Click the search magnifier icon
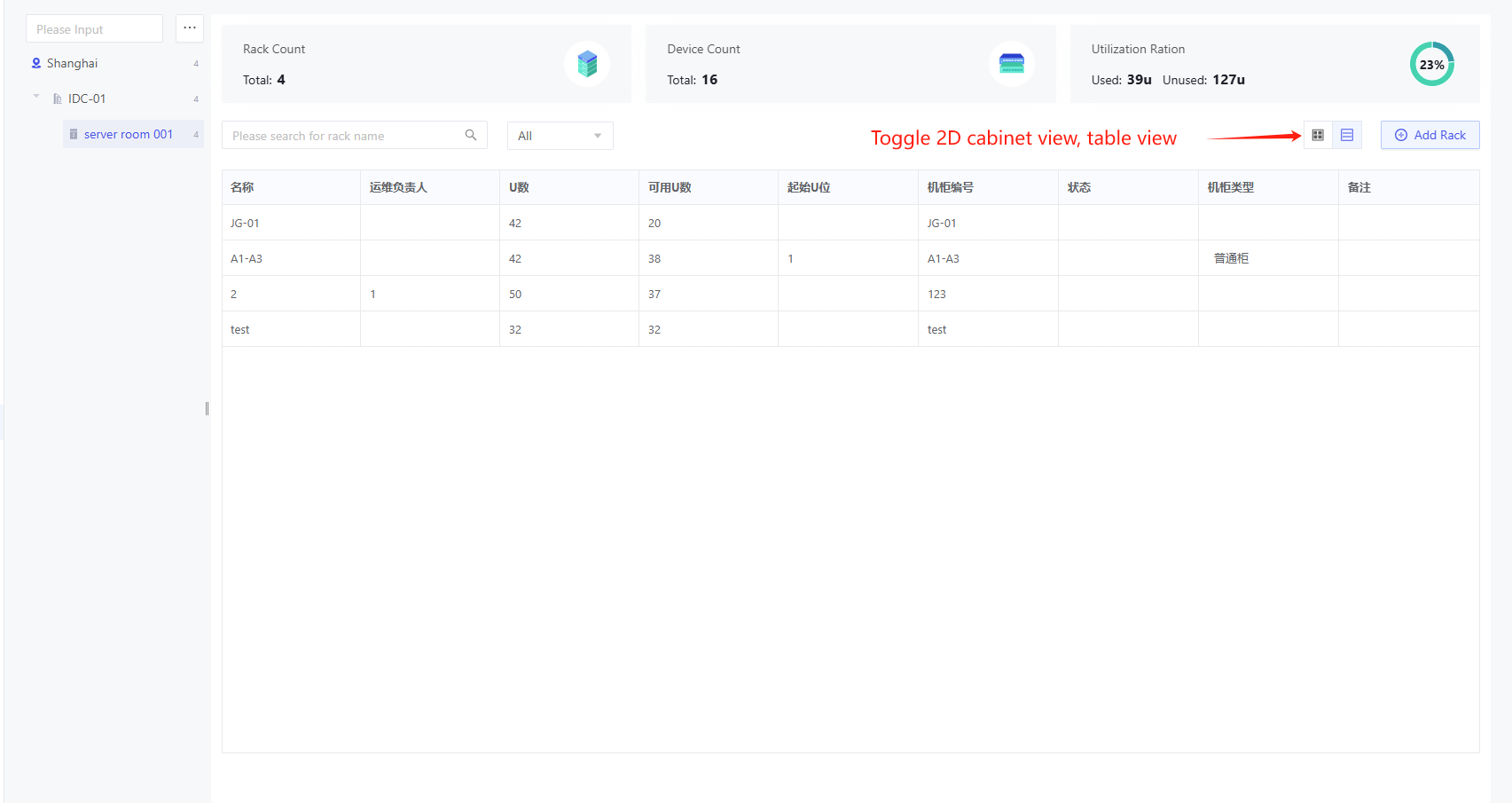Viewport: 1512px width, 803px height. coord(471,135)
